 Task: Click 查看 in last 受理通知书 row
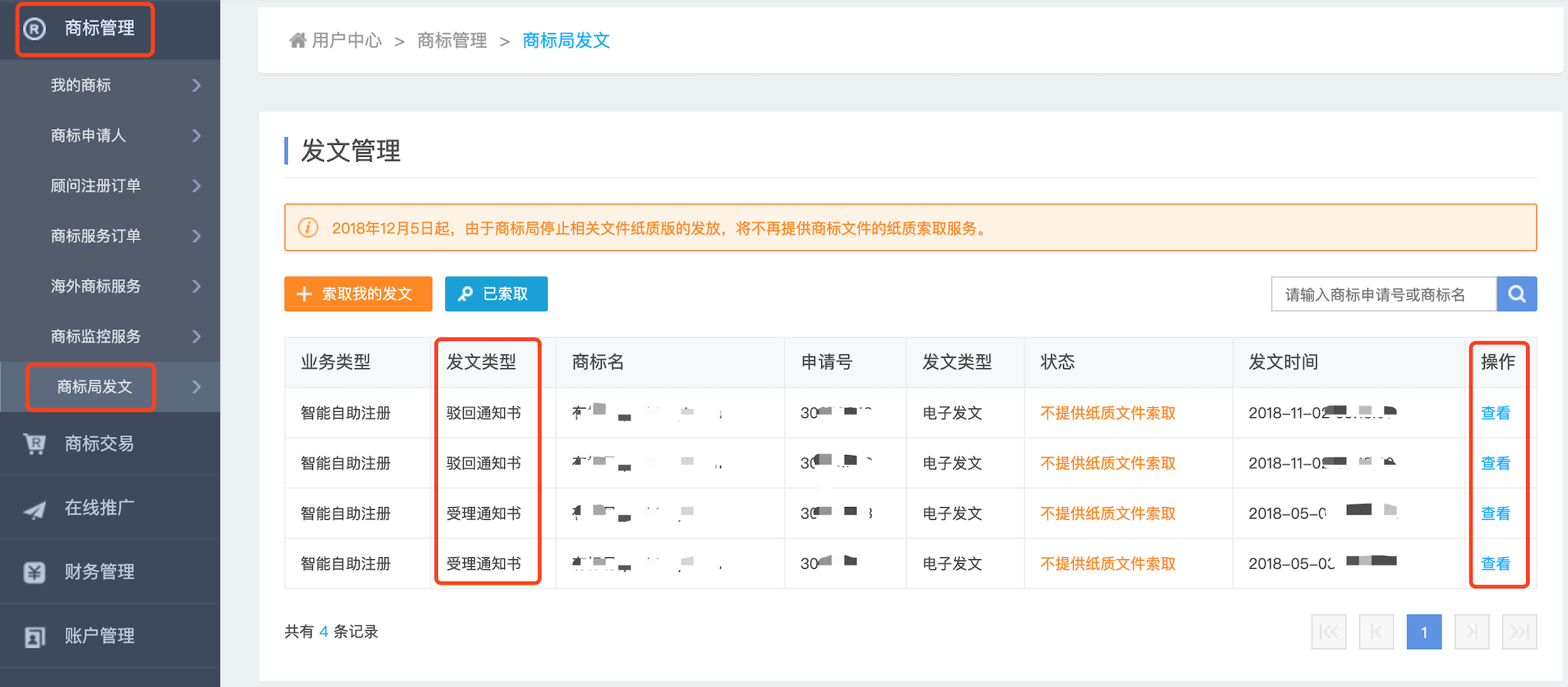(x=1496, y=564)
